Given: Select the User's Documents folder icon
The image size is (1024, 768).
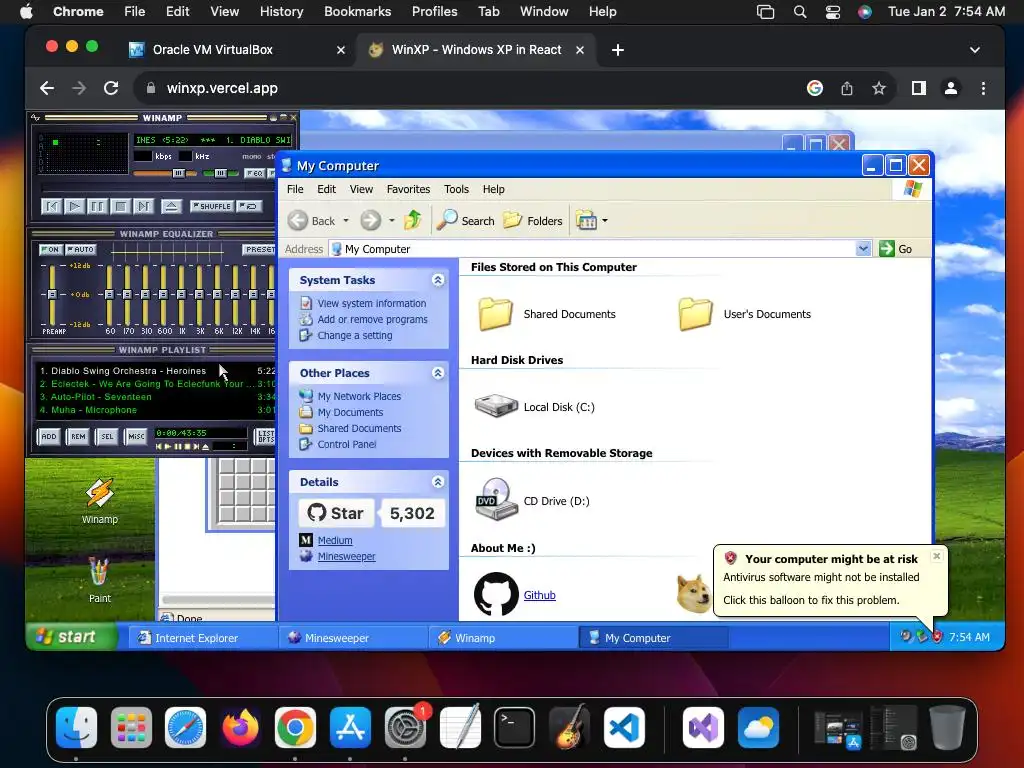Looking at the screenshot, I should coord(696,314).
